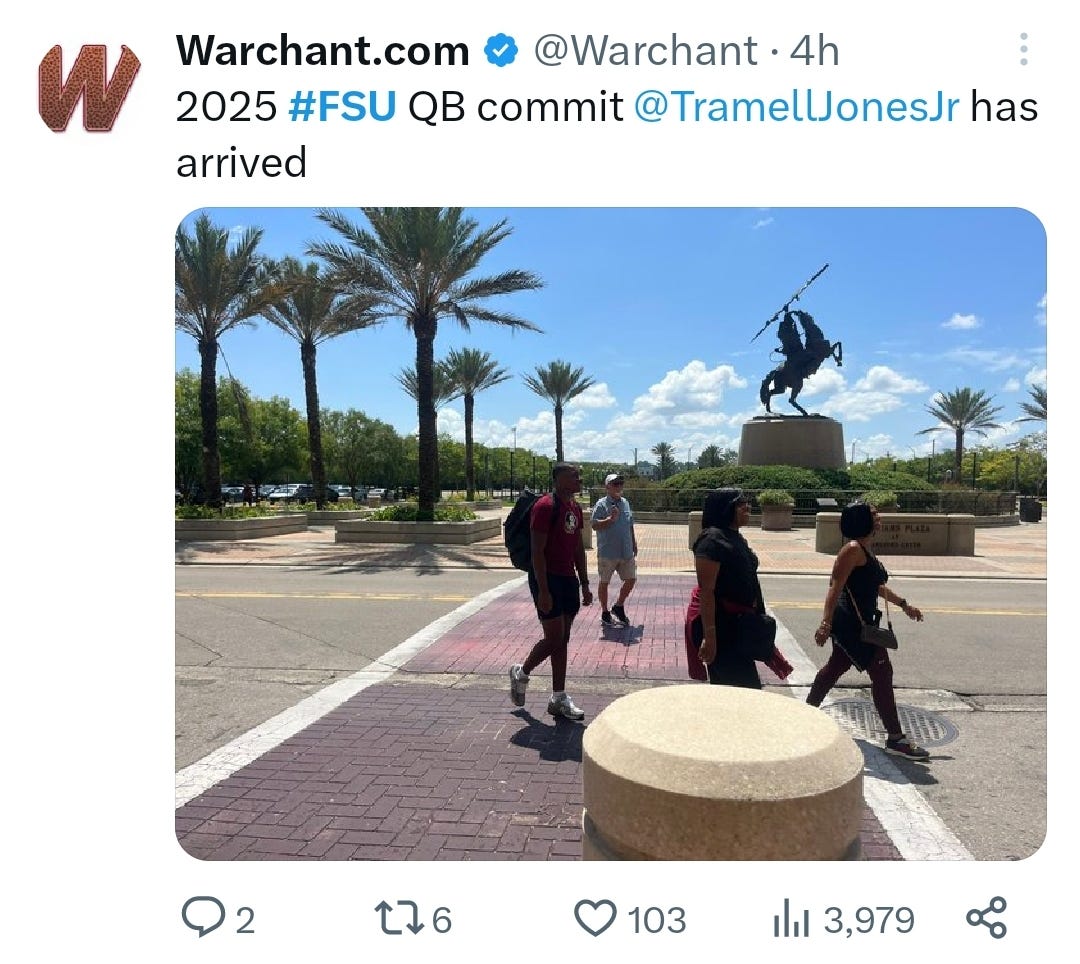Open the attached campus statue photo
Screen dimensions: 1080x964
(611, 534)
